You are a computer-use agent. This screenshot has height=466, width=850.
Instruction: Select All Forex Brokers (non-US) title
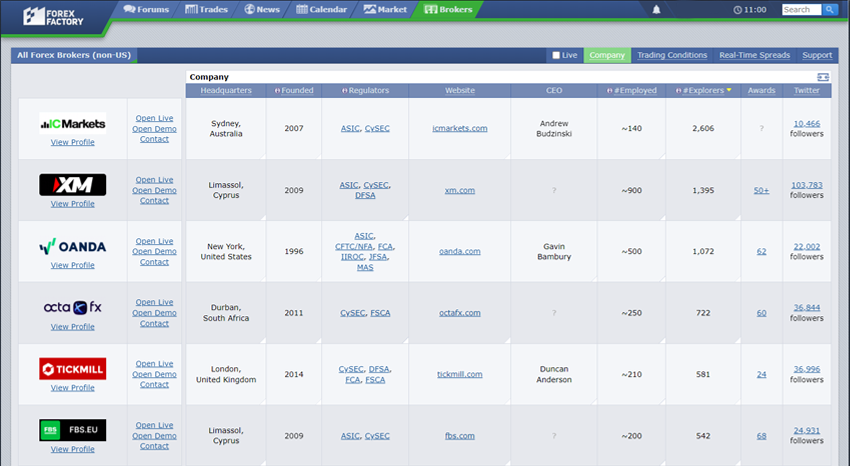[x=74, y=55]
